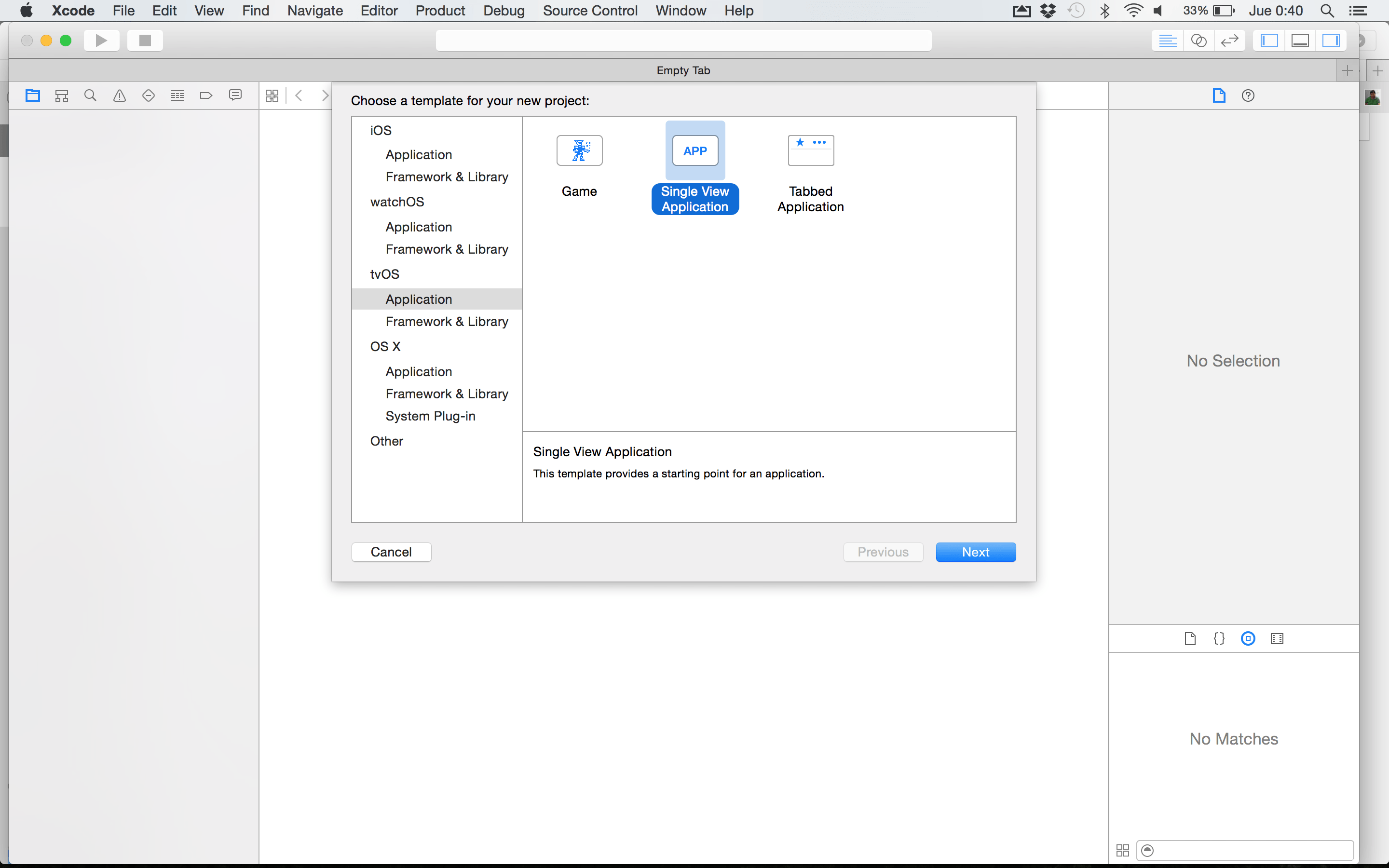Open the Symbol navigator icon
Viewport: 1389px width, 868px height.
tap(61, 96)
